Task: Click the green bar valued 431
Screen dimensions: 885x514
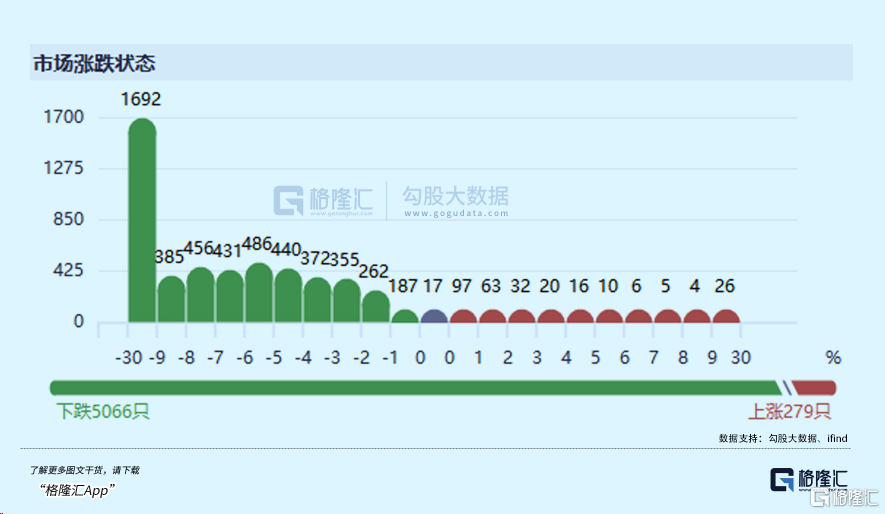Action: pyautogui.click(x=230, y=296)
